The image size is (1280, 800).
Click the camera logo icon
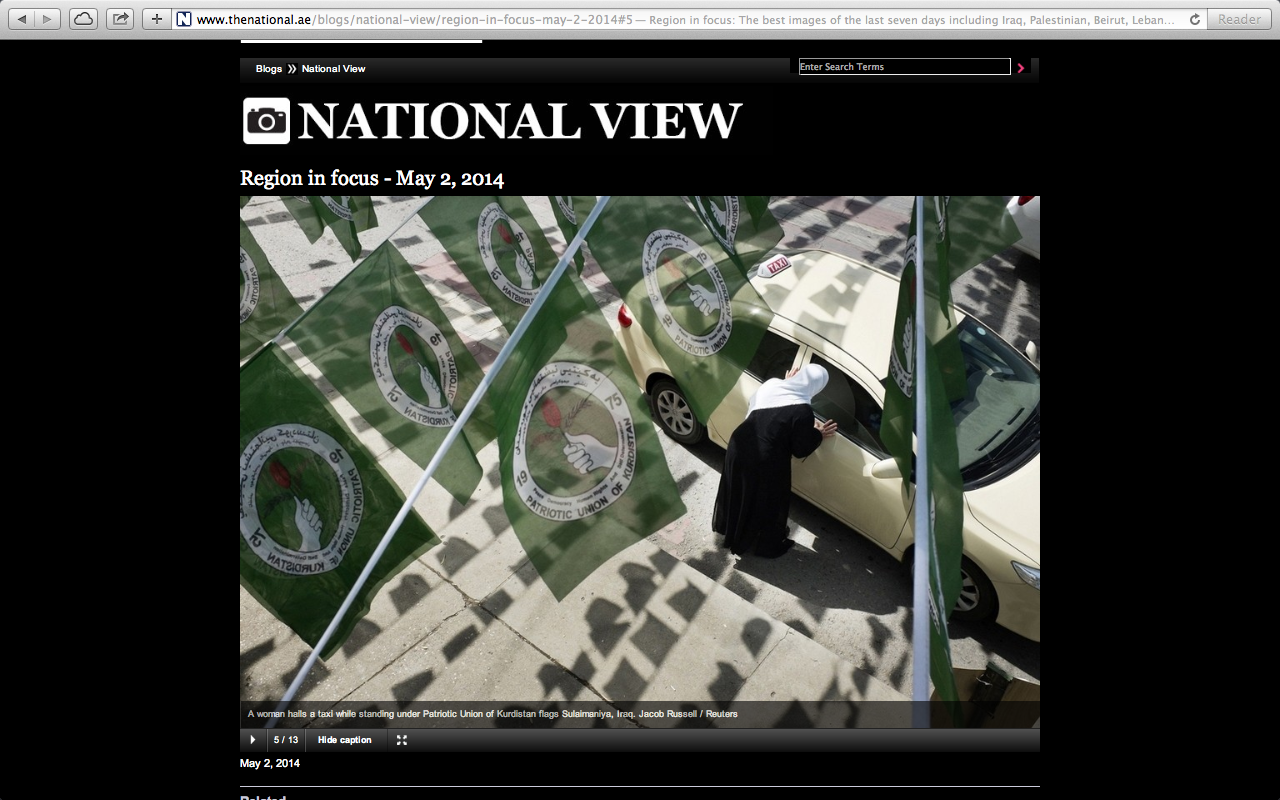click(x=266, y=121)
